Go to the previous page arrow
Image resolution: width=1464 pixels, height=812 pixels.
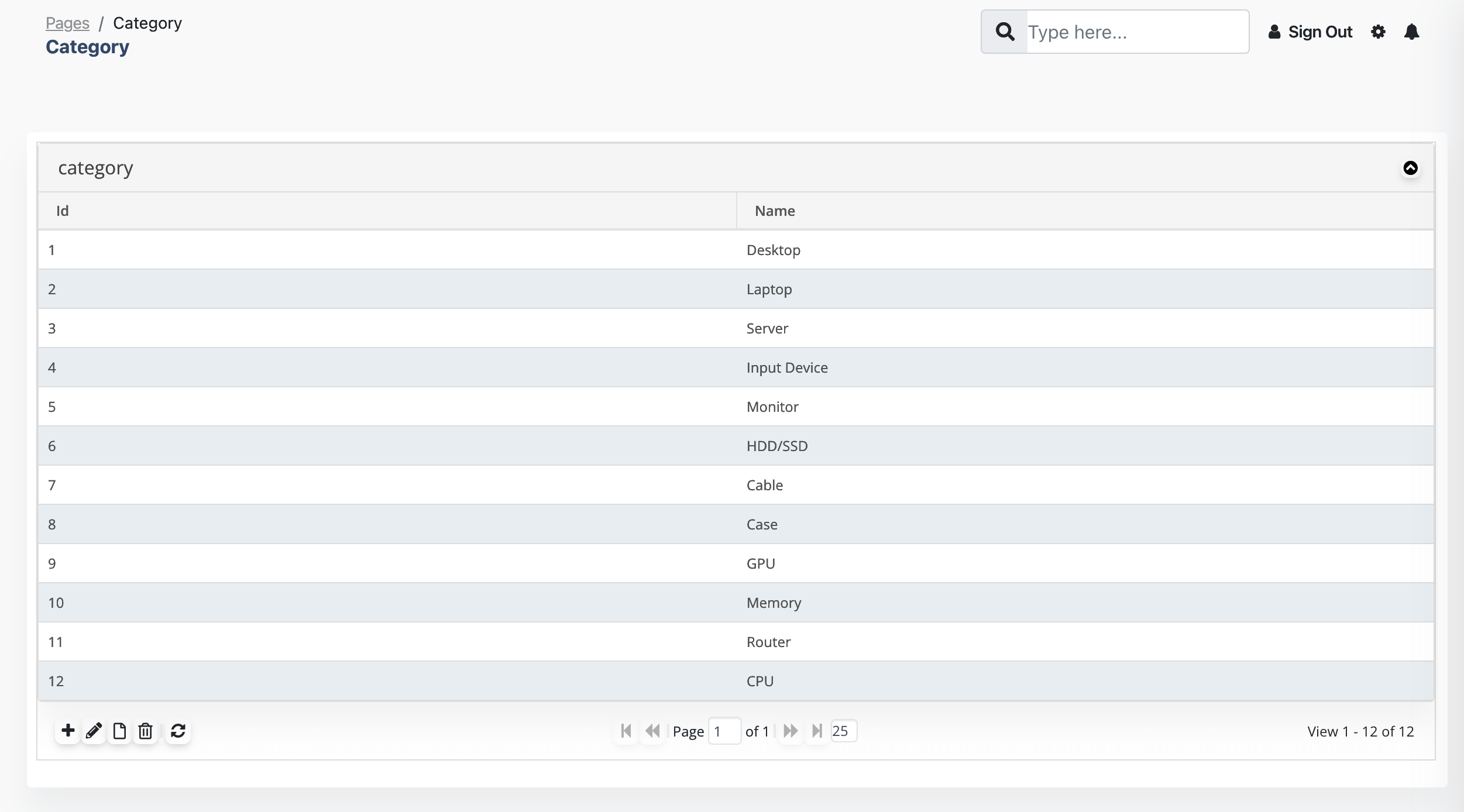coord(652,731)
